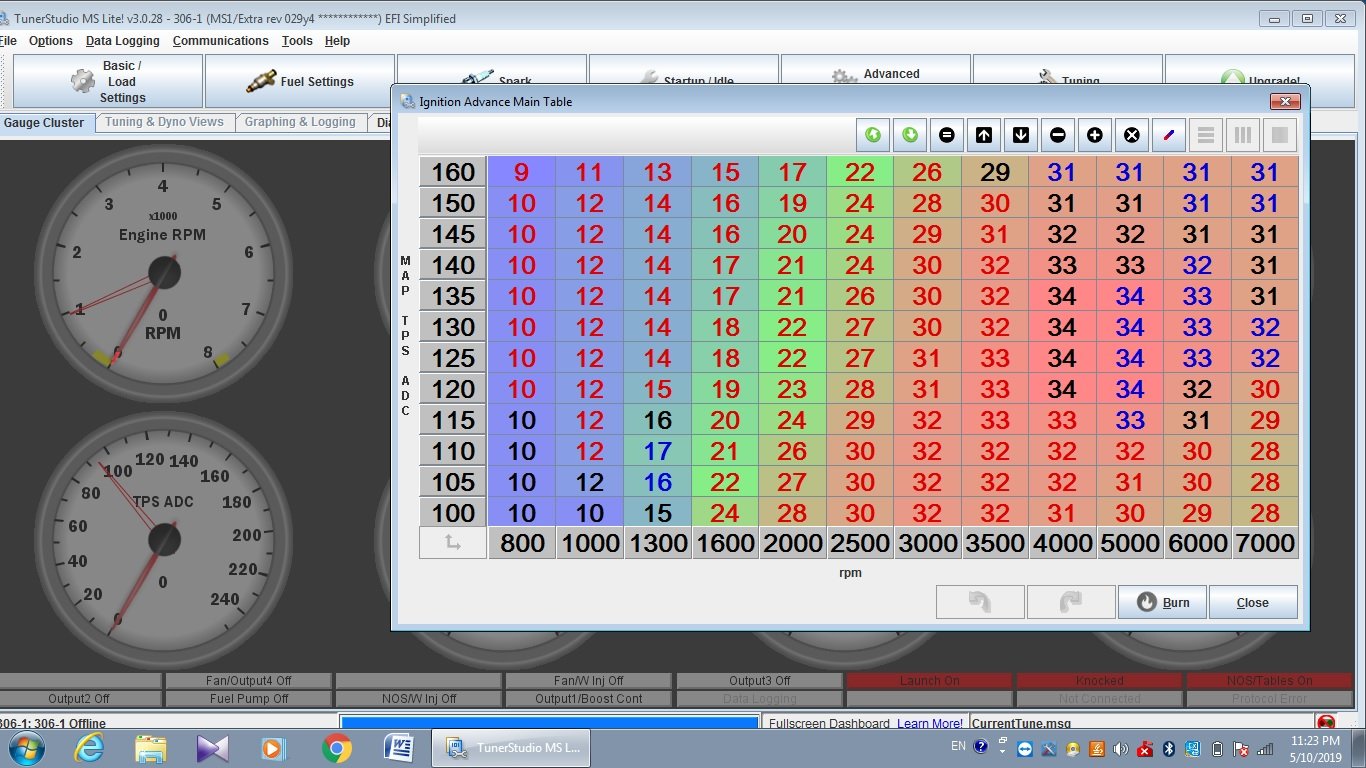Click the TeamViewer tray icon
This screenshot has height=768, width=1366.
(1025, 748)
